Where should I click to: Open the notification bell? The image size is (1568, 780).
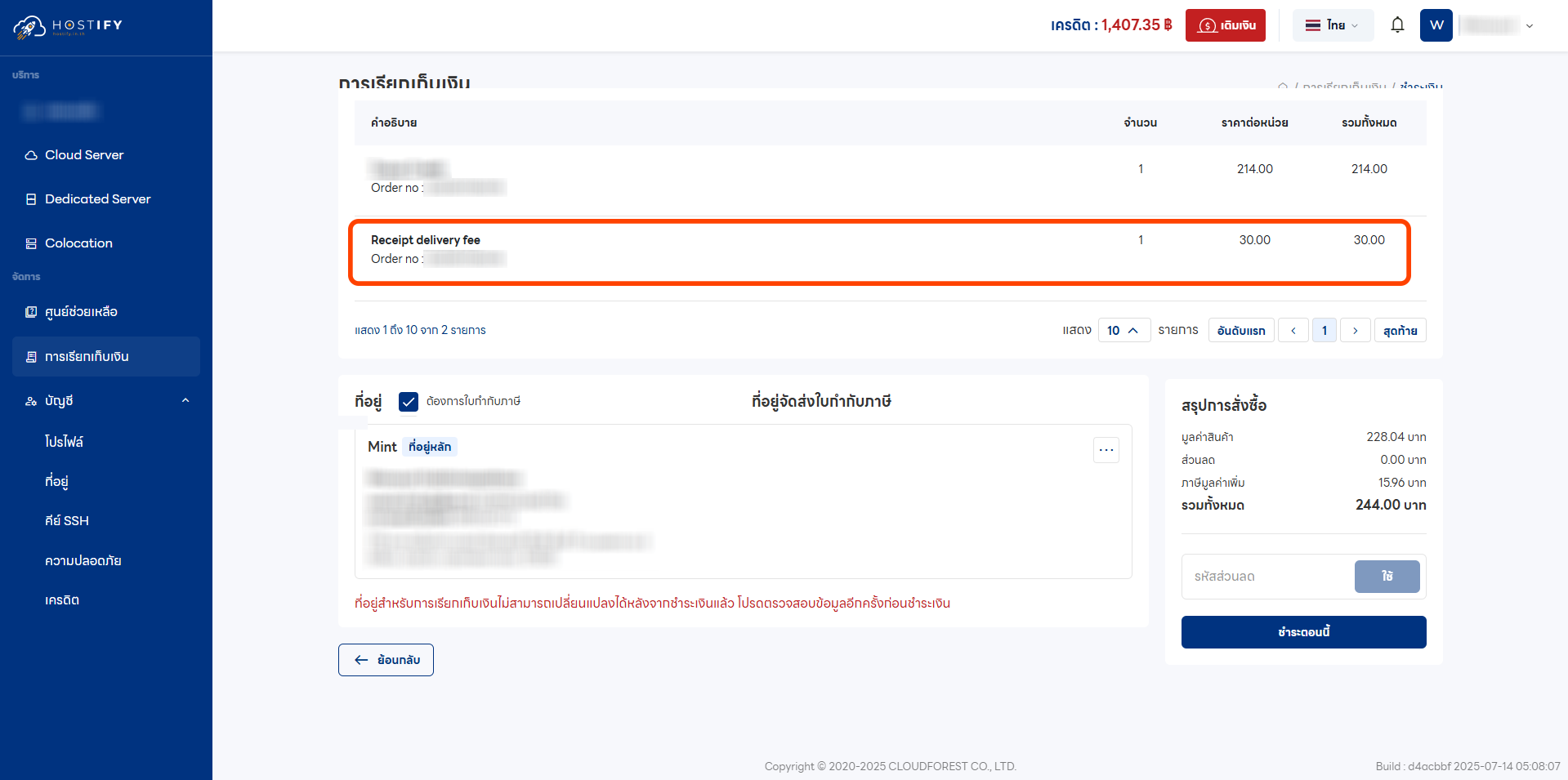(1397, 25)
